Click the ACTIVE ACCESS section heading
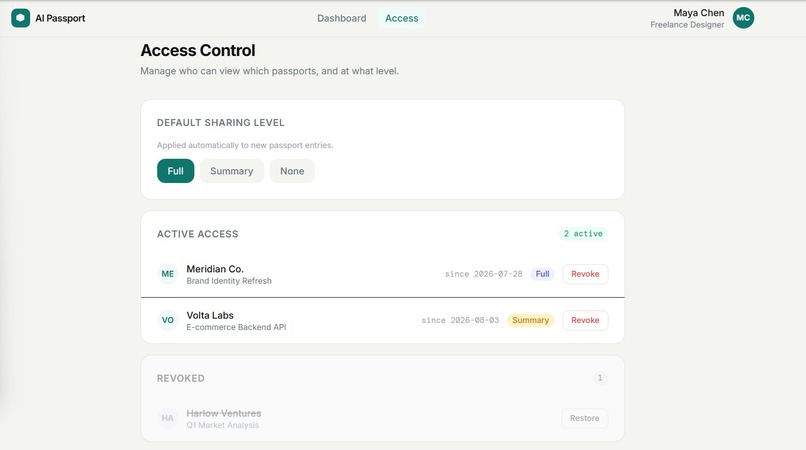Viewport: 806px width, 450px height. tap(197, 234)
